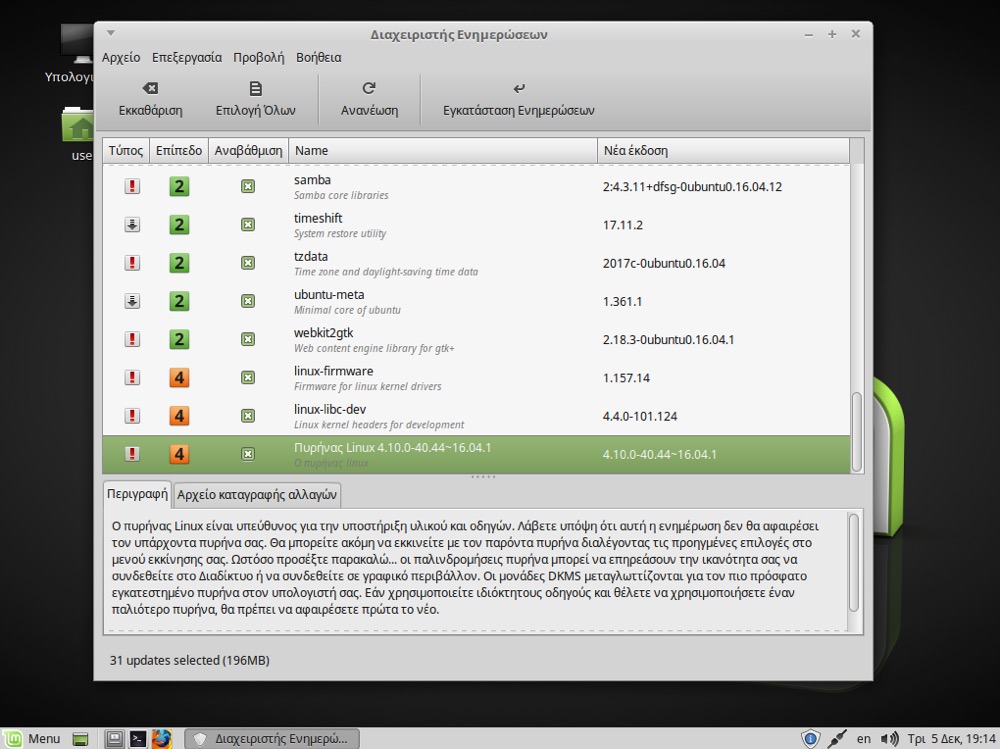The width and height of the screenshot is (1000, 749).
Task: Click level 2 badge for webkit2gtk
Action: point(179,339)
